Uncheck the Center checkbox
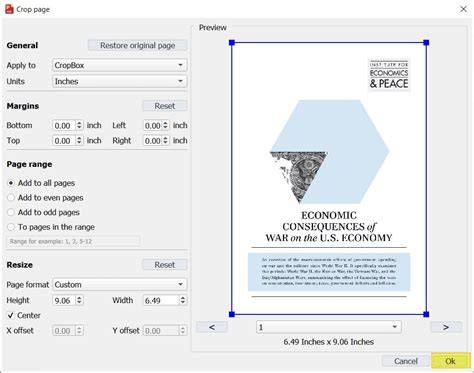Image resolution: width=474 pixels, height=373 pixels. pyautogui.click(x=11, y=315)
